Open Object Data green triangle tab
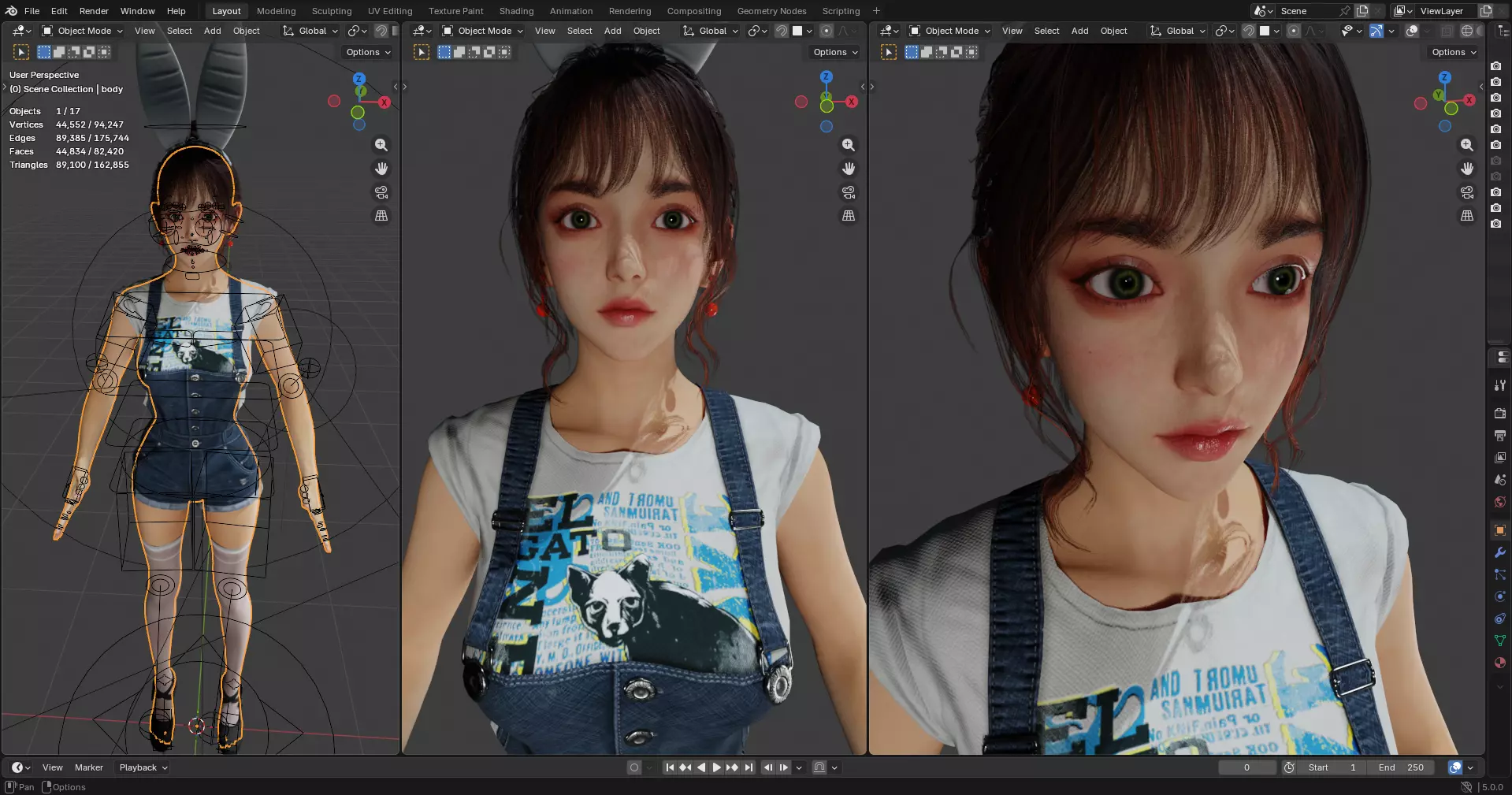 [1500, 641]
